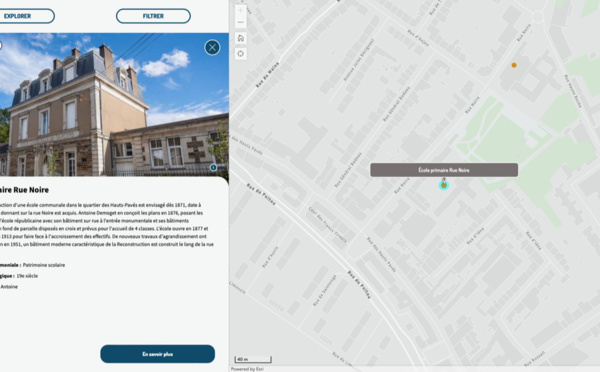Click the 40 m scale bar
The image size is (600, 372).
(253, 359)
